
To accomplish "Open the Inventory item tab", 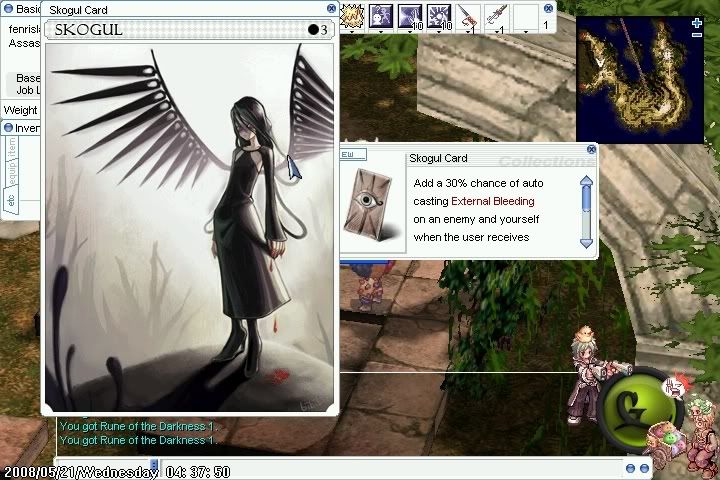I will point(13,150).
